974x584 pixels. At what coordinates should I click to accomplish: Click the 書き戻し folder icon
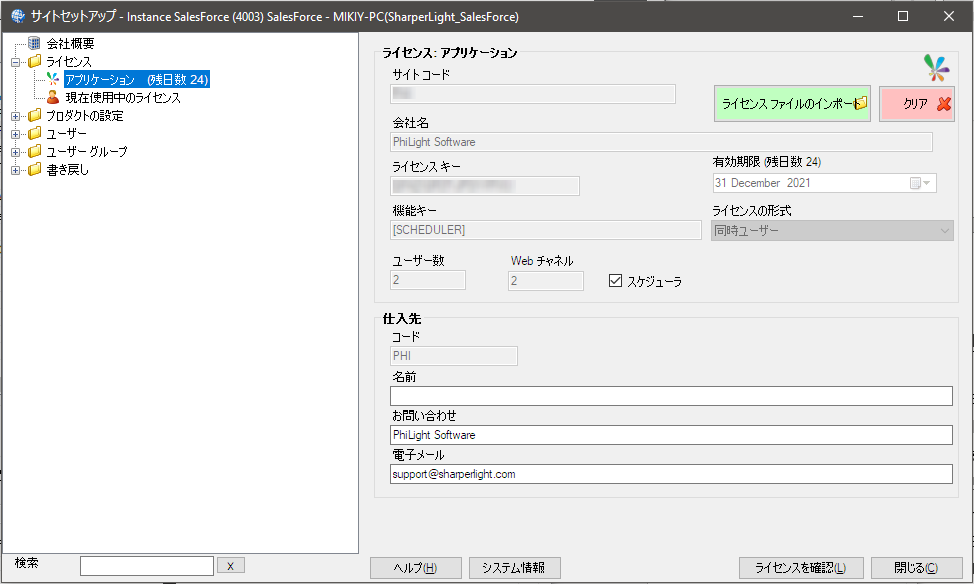tap(35, 170)
